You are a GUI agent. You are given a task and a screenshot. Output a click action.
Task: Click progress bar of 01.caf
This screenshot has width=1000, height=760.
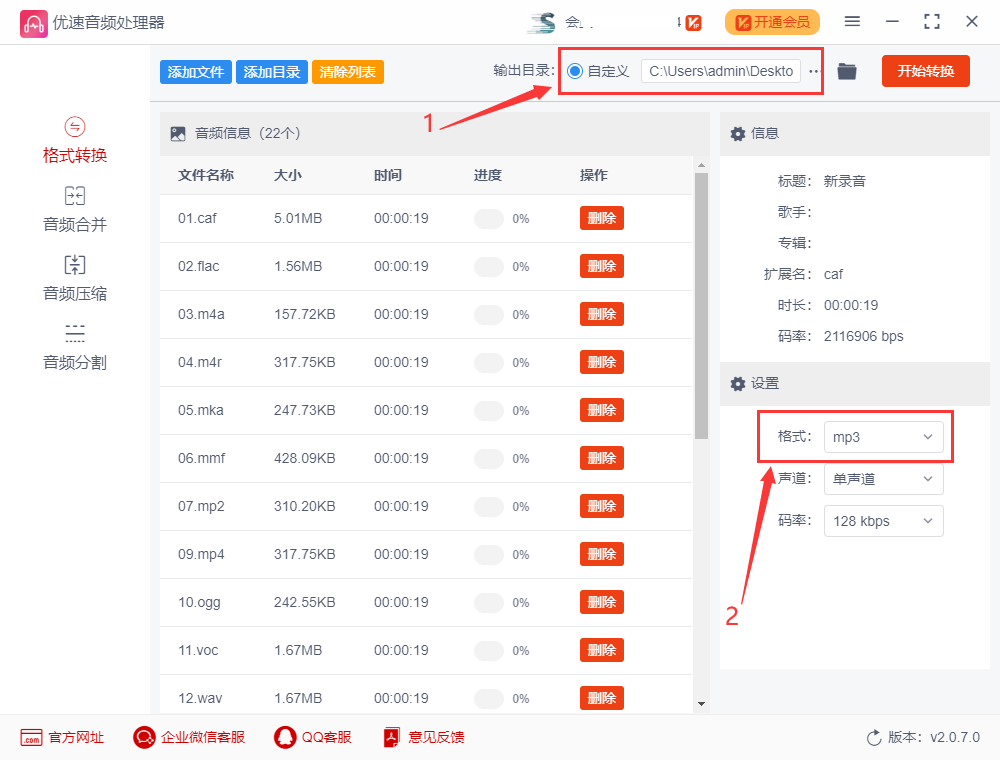(489, 219)
